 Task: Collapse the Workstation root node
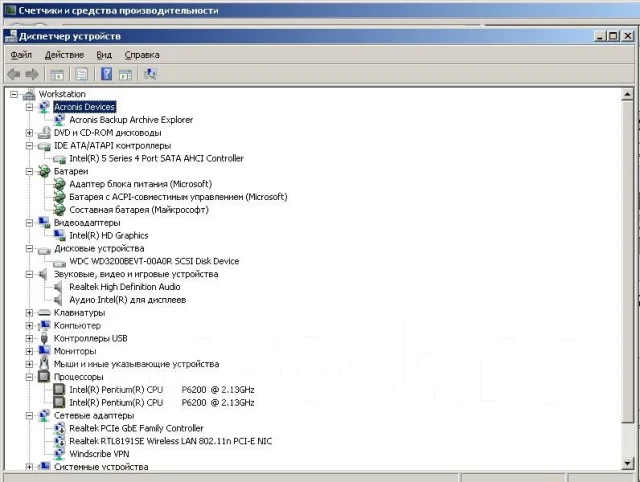click(x=14, y=94)
